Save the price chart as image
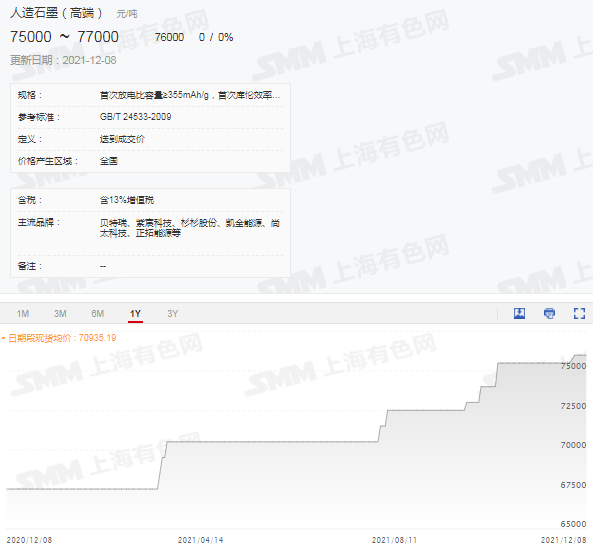Image resolution: width=593 pixels, height=550 pixels. coord(519,313)
